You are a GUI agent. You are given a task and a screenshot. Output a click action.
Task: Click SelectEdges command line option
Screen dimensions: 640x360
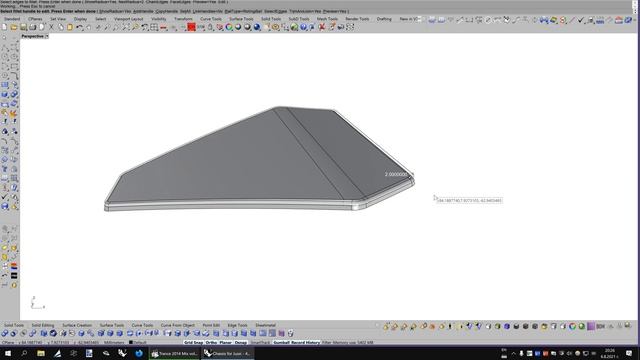[x=276, y=11]
